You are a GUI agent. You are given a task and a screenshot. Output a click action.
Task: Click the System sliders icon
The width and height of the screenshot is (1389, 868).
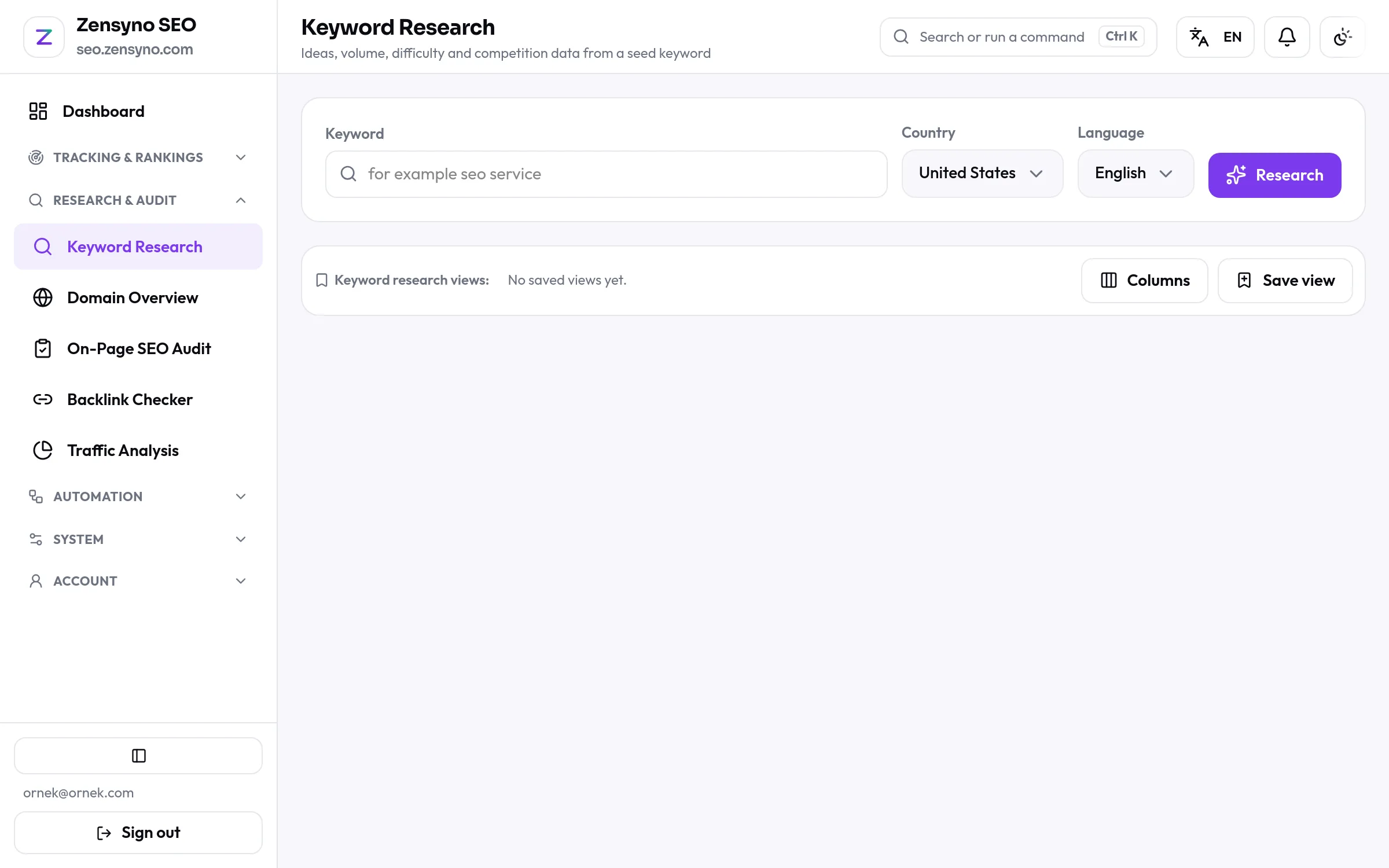[x=36, y=539]
